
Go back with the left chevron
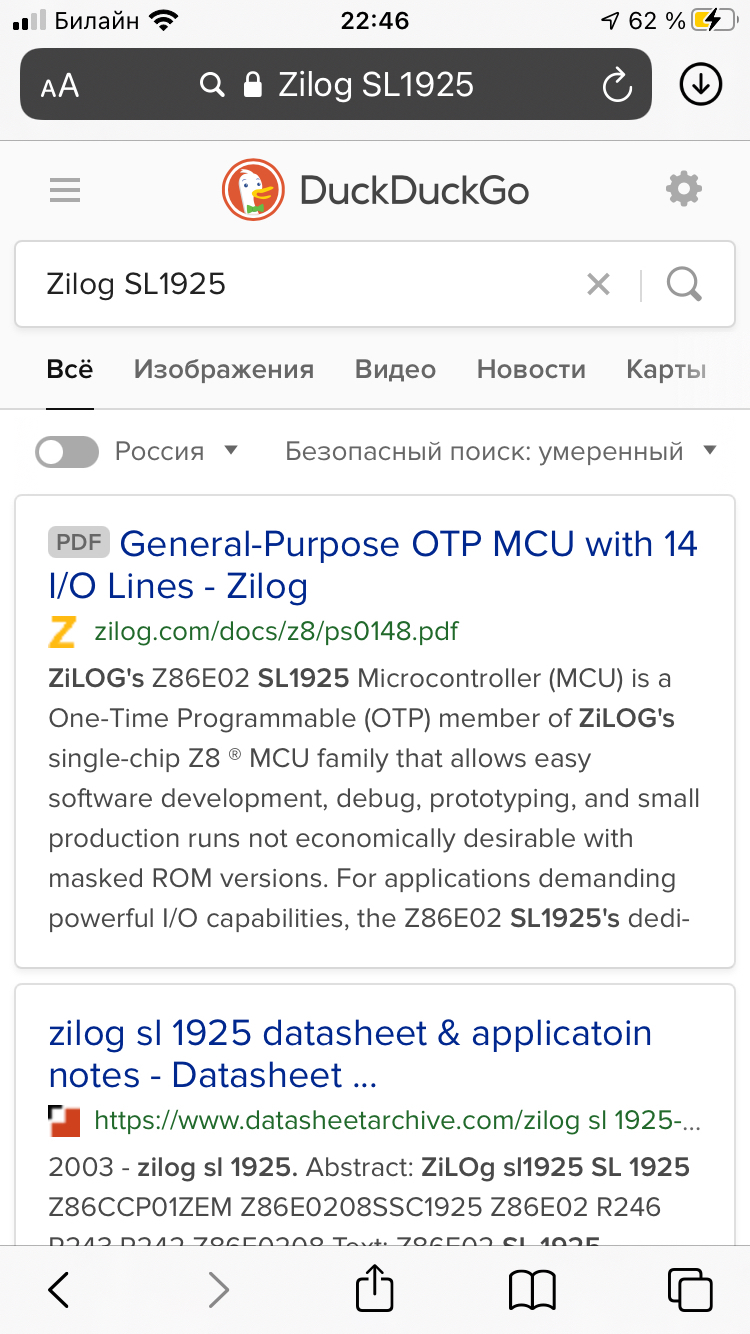point(60,1289)
